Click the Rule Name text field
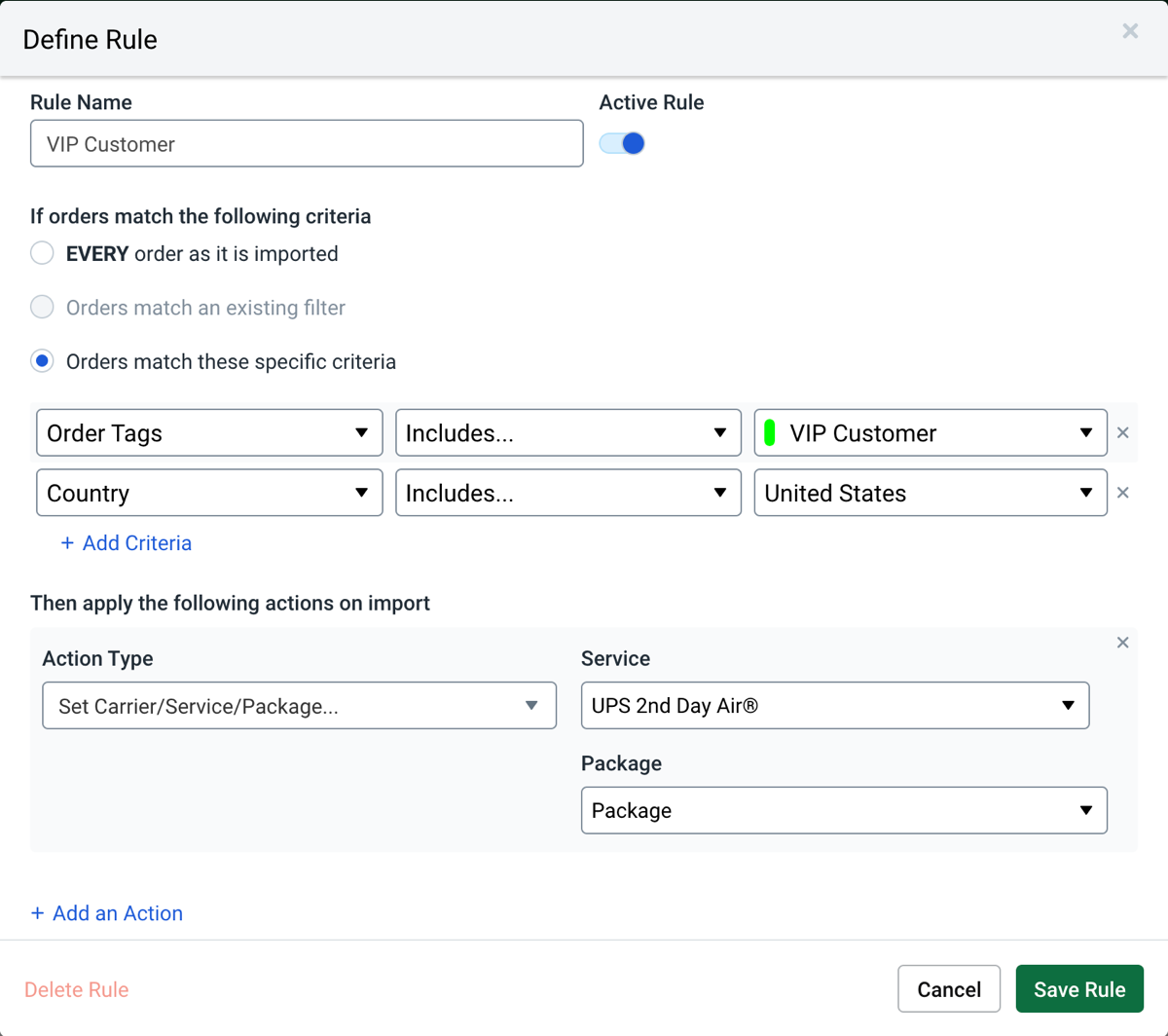This screenshot has height=1036, width=1168. click(x=307, y=144)
